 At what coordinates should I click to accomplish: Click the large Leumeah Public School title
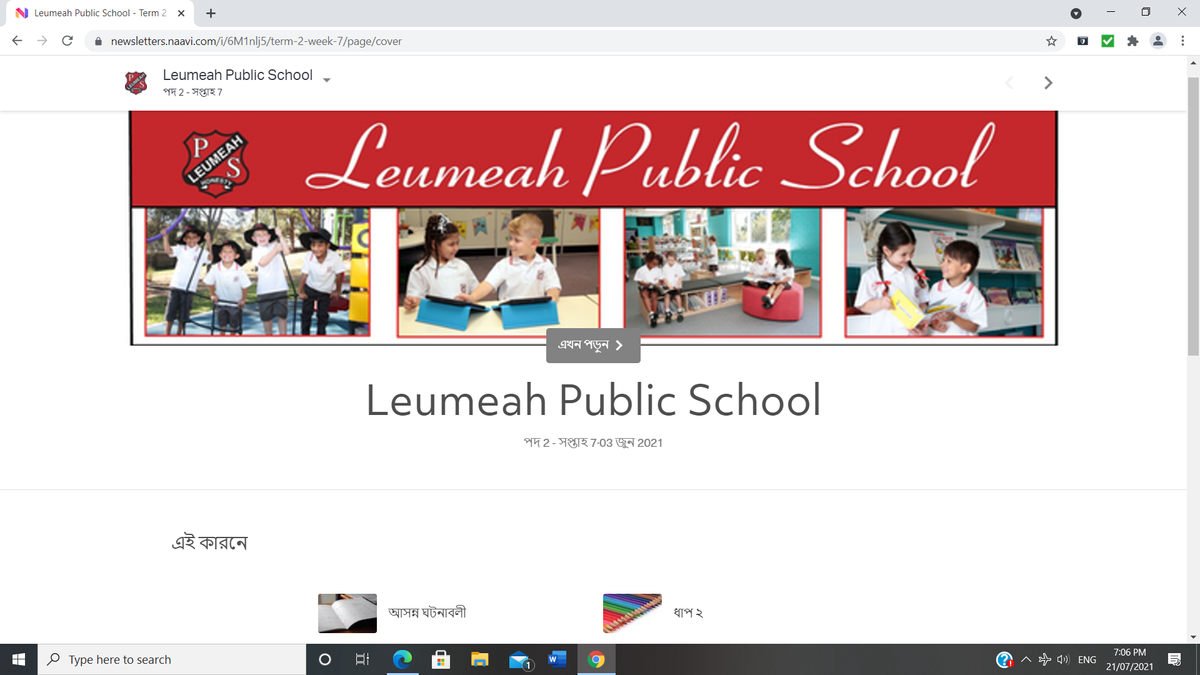(x=593, y=400)
